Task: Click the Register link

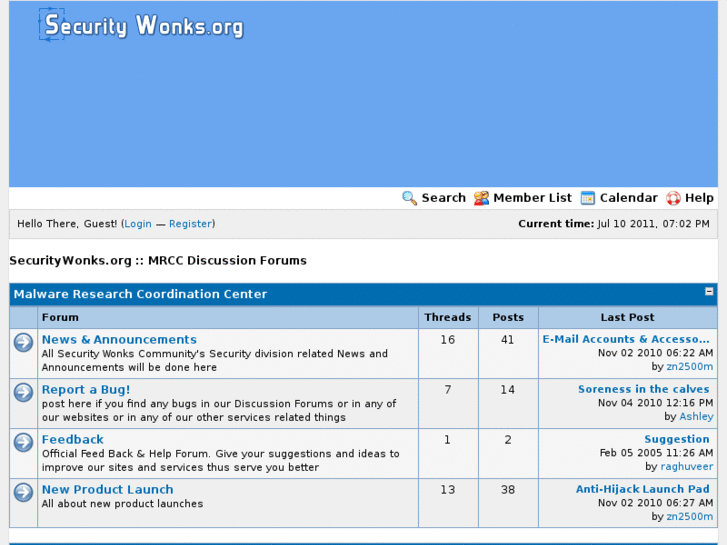Action: [x=190, y=224]
